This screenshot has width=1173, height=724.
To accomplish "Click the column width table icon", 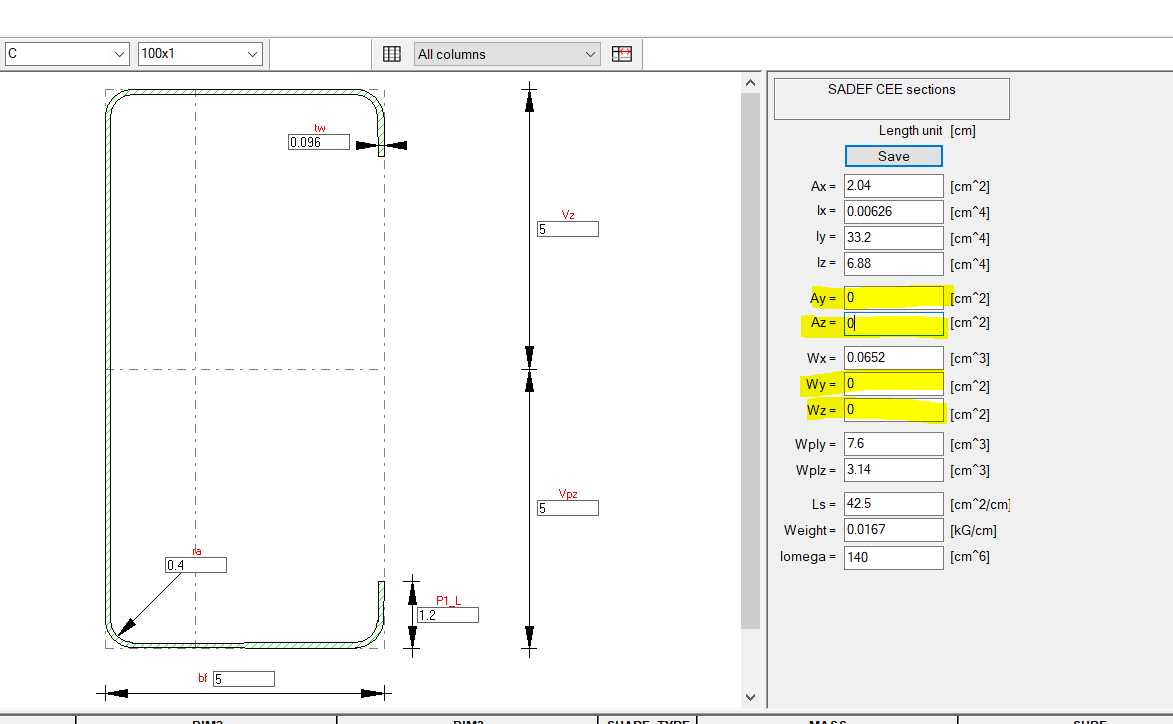I will click(x=622, y=54).
